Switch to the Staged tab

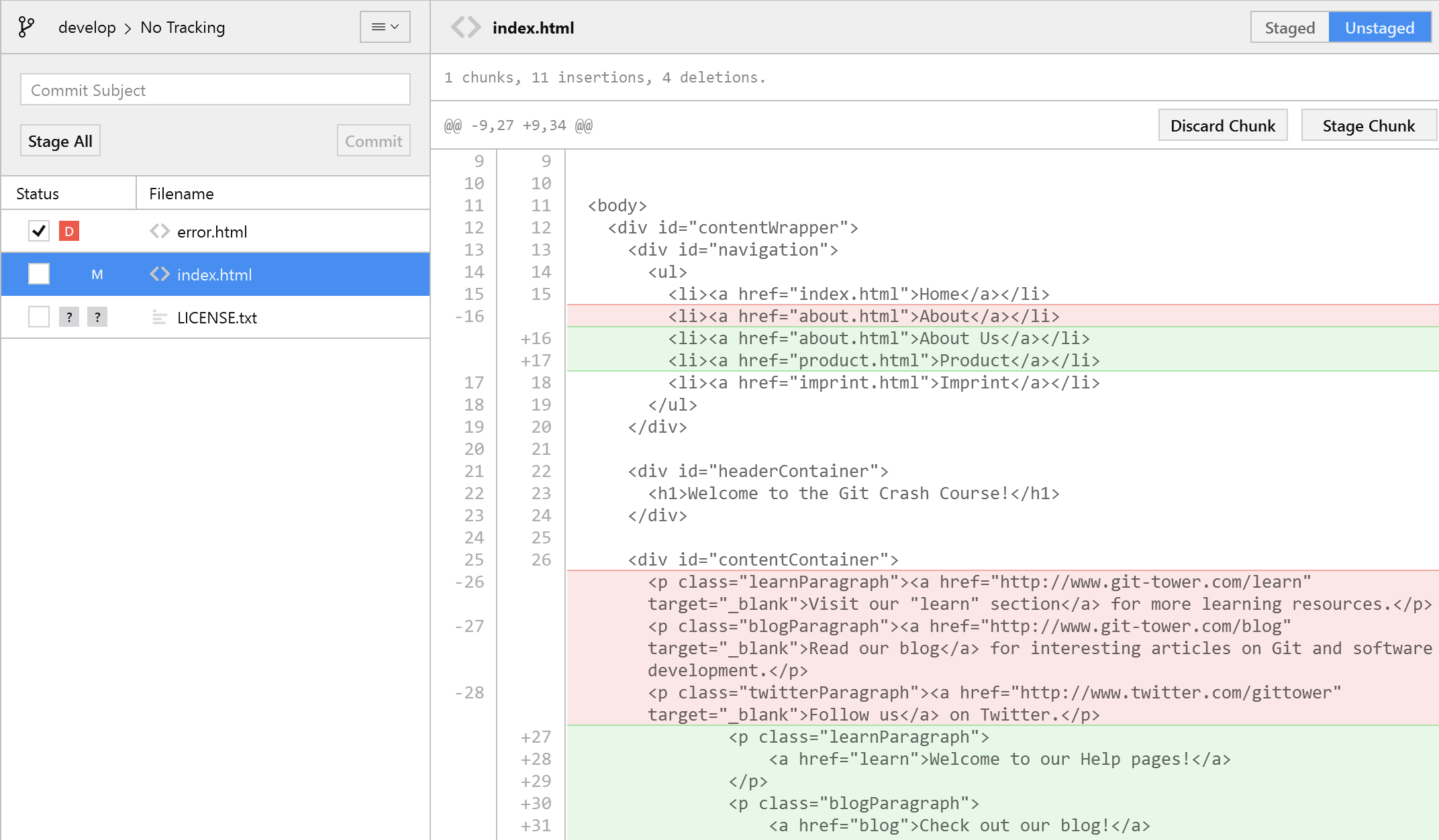click(1289, 28)
